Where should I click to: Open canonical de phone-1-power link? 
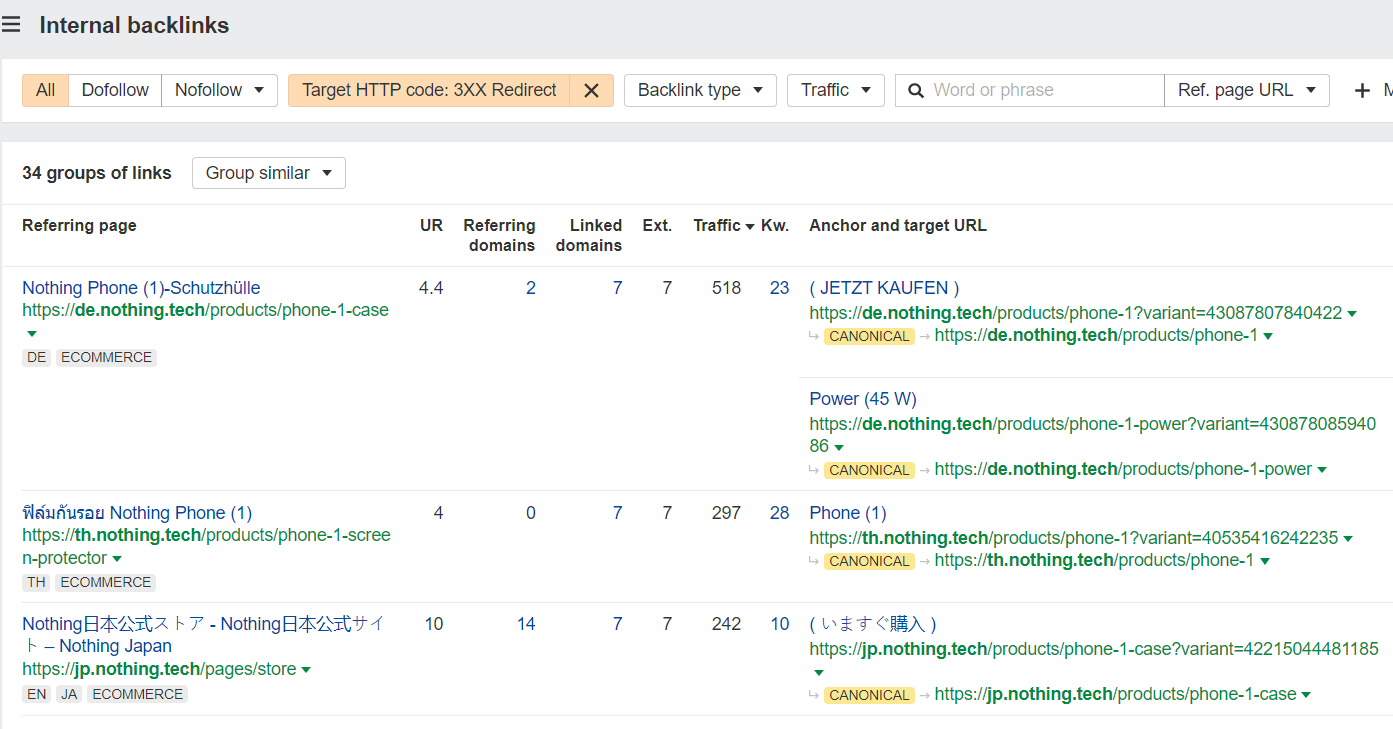(x=1123, y=470)
